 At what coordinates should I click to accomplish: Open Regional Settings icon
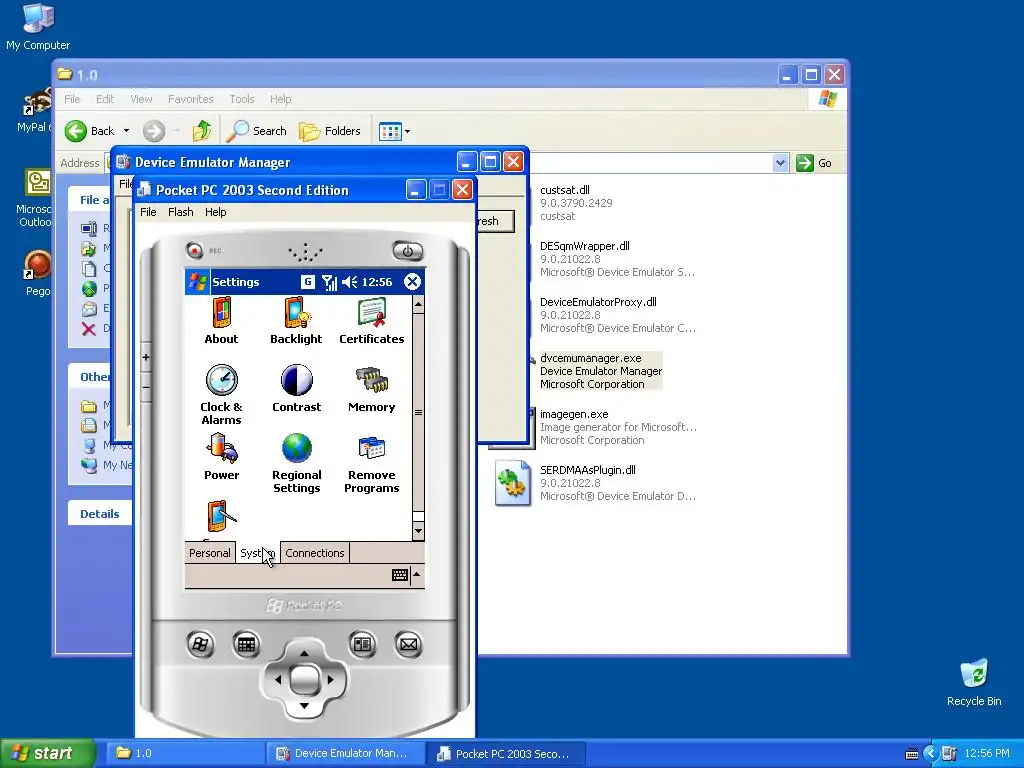296,462
